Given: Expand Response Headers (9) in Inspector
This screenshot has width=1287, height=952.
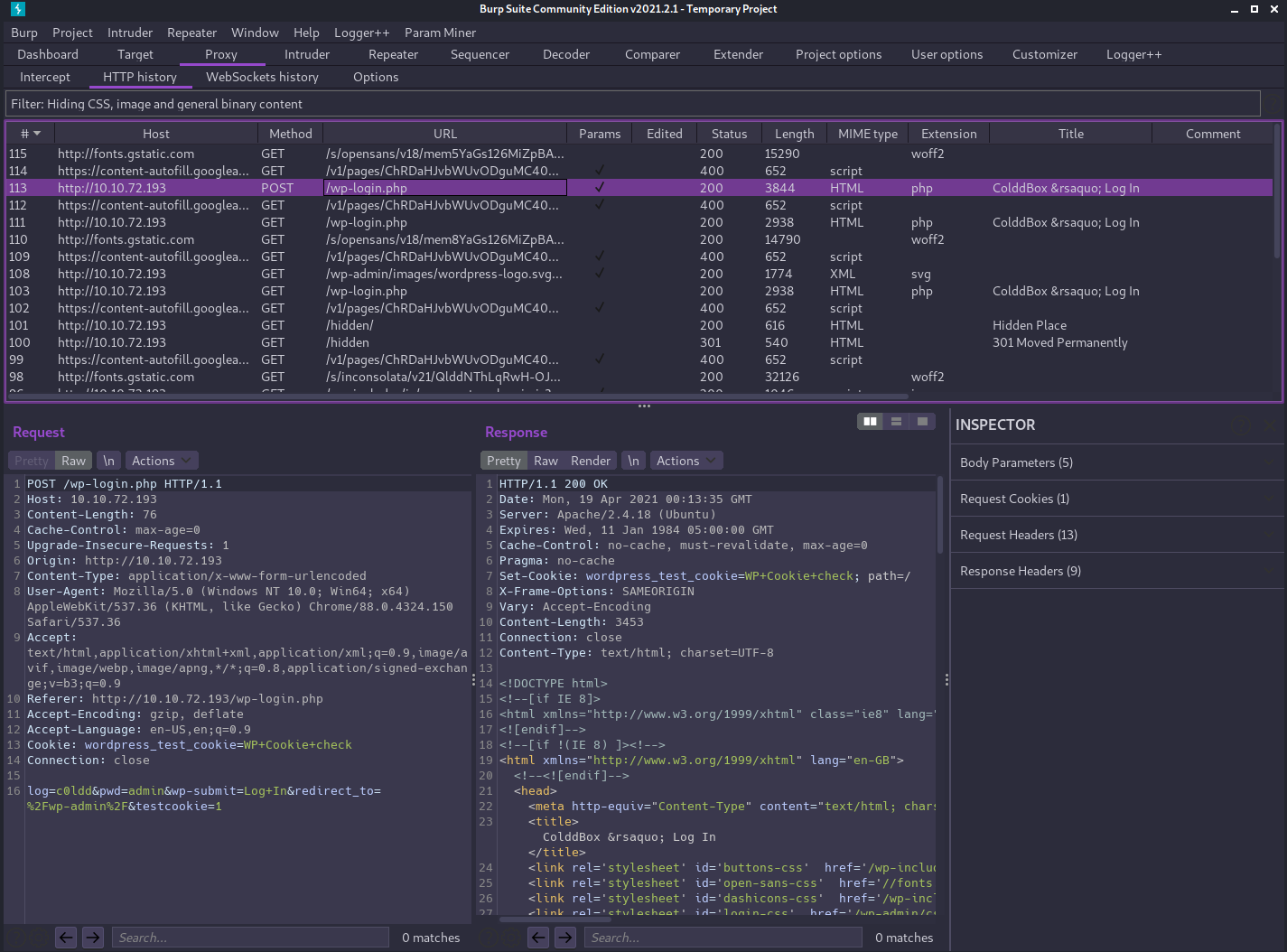Looking at the screenshot, I should point(1117,571).
